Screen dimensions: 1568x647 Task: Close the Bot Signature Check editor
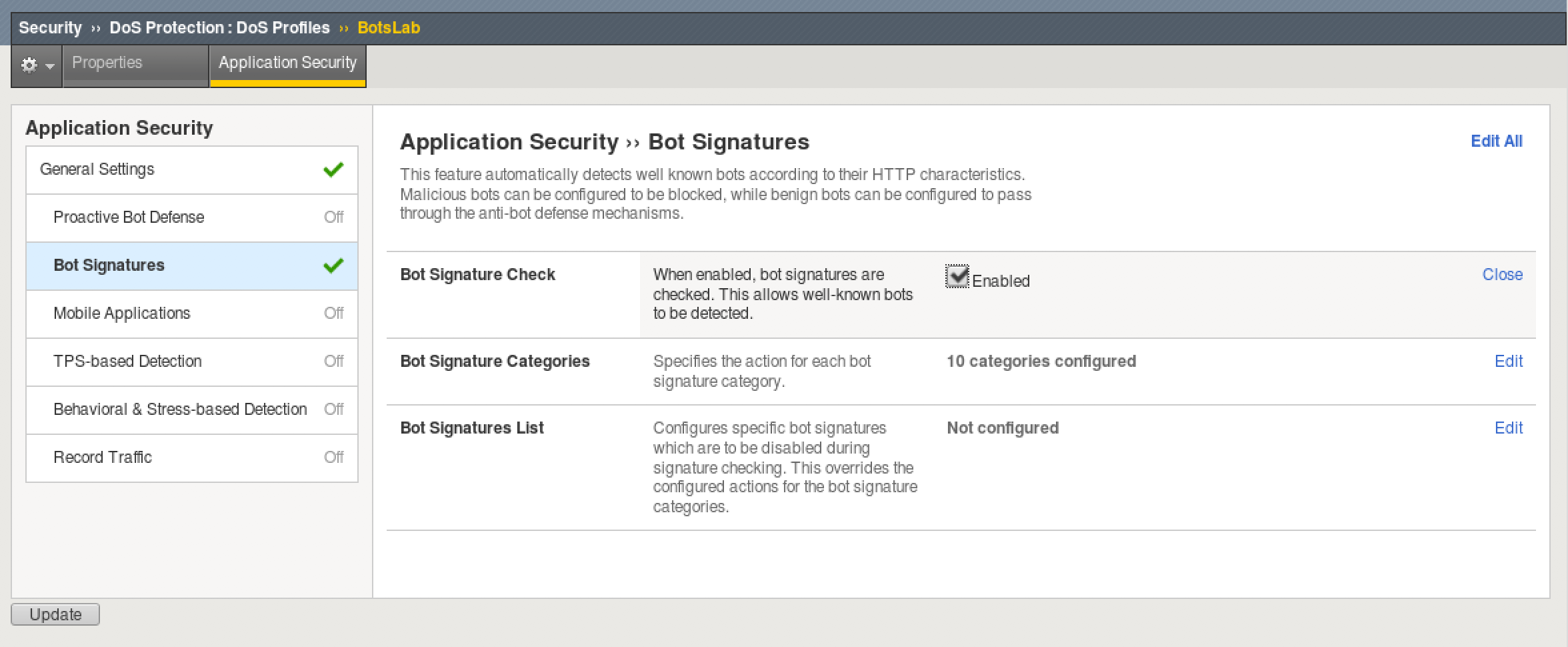point(1503,275)
